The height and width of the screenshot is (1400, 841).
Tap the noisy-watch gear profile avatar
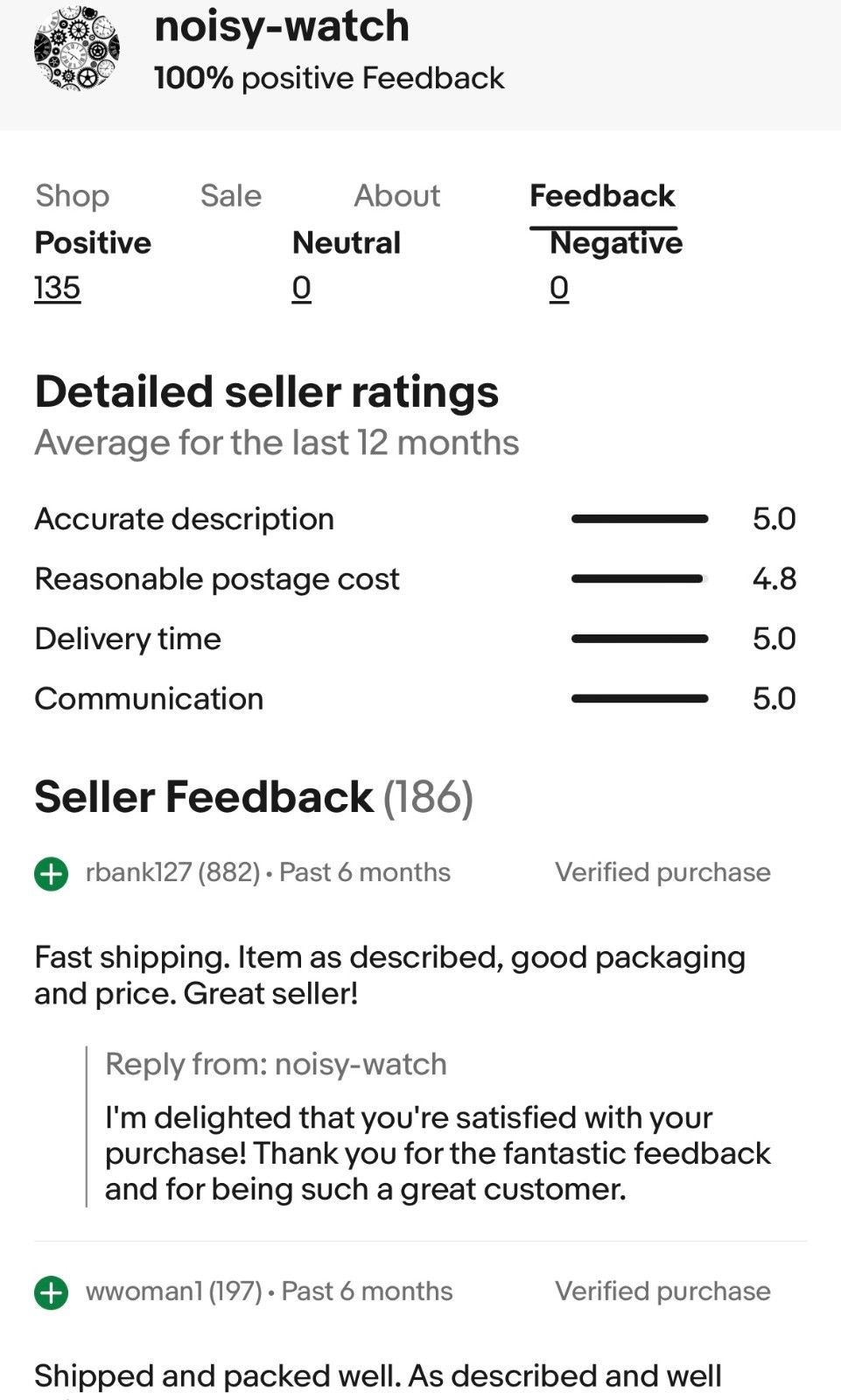pyautogui.click(x=77, y=48)
